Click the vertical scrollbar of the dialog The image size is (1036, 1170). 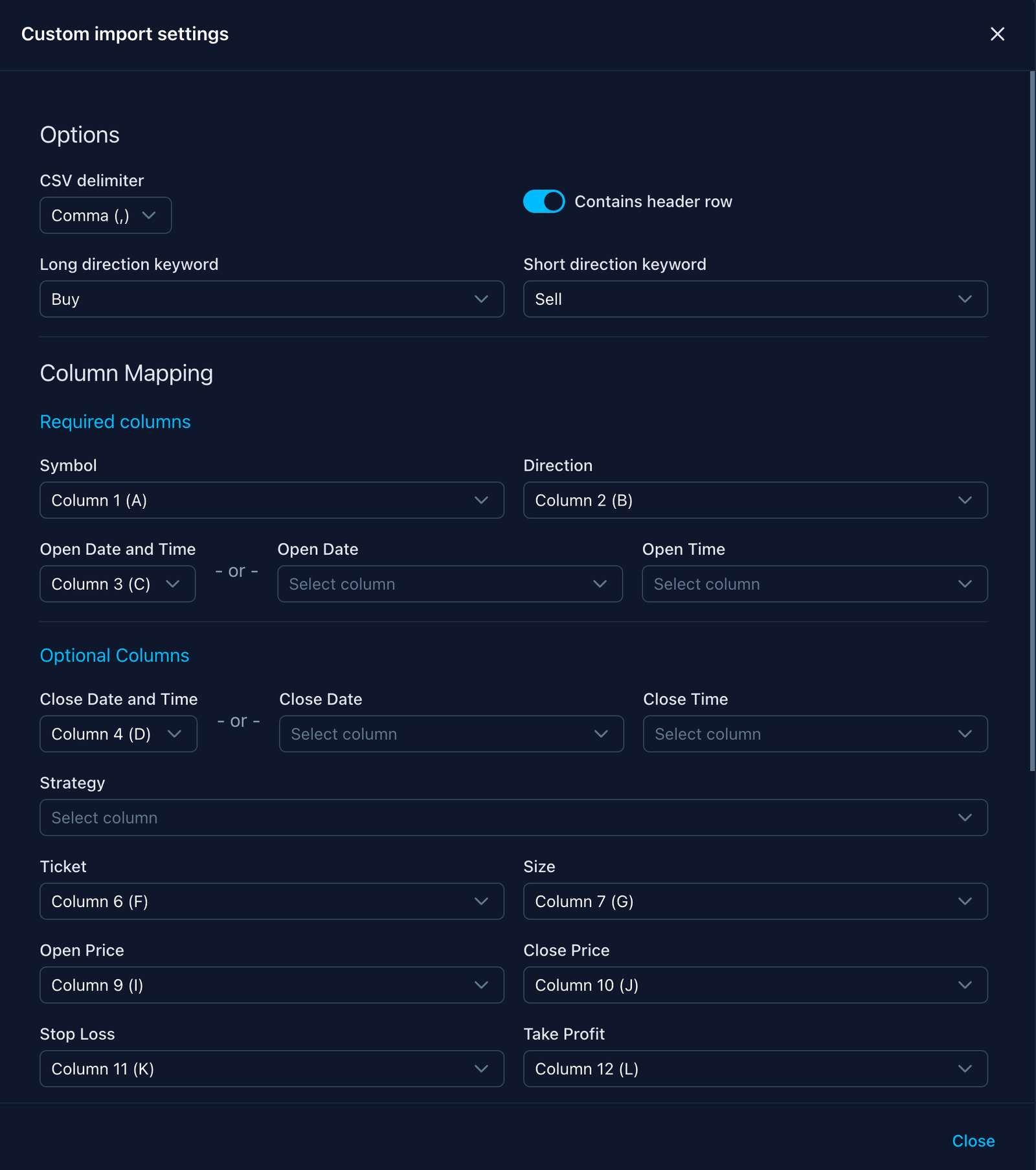coord(1032,421)
